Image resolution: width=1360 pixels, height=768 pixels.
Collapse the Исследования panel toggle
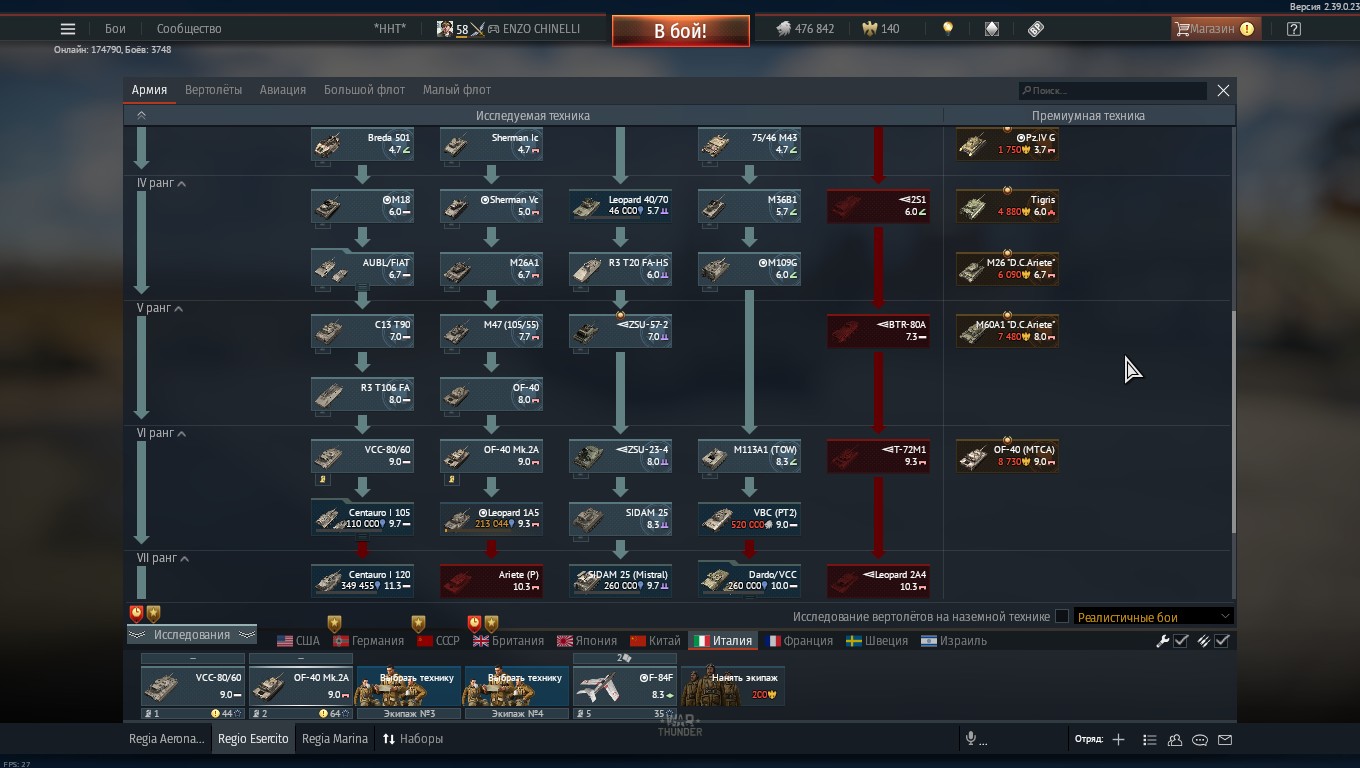pyautogui.click(x=191, y=635)
